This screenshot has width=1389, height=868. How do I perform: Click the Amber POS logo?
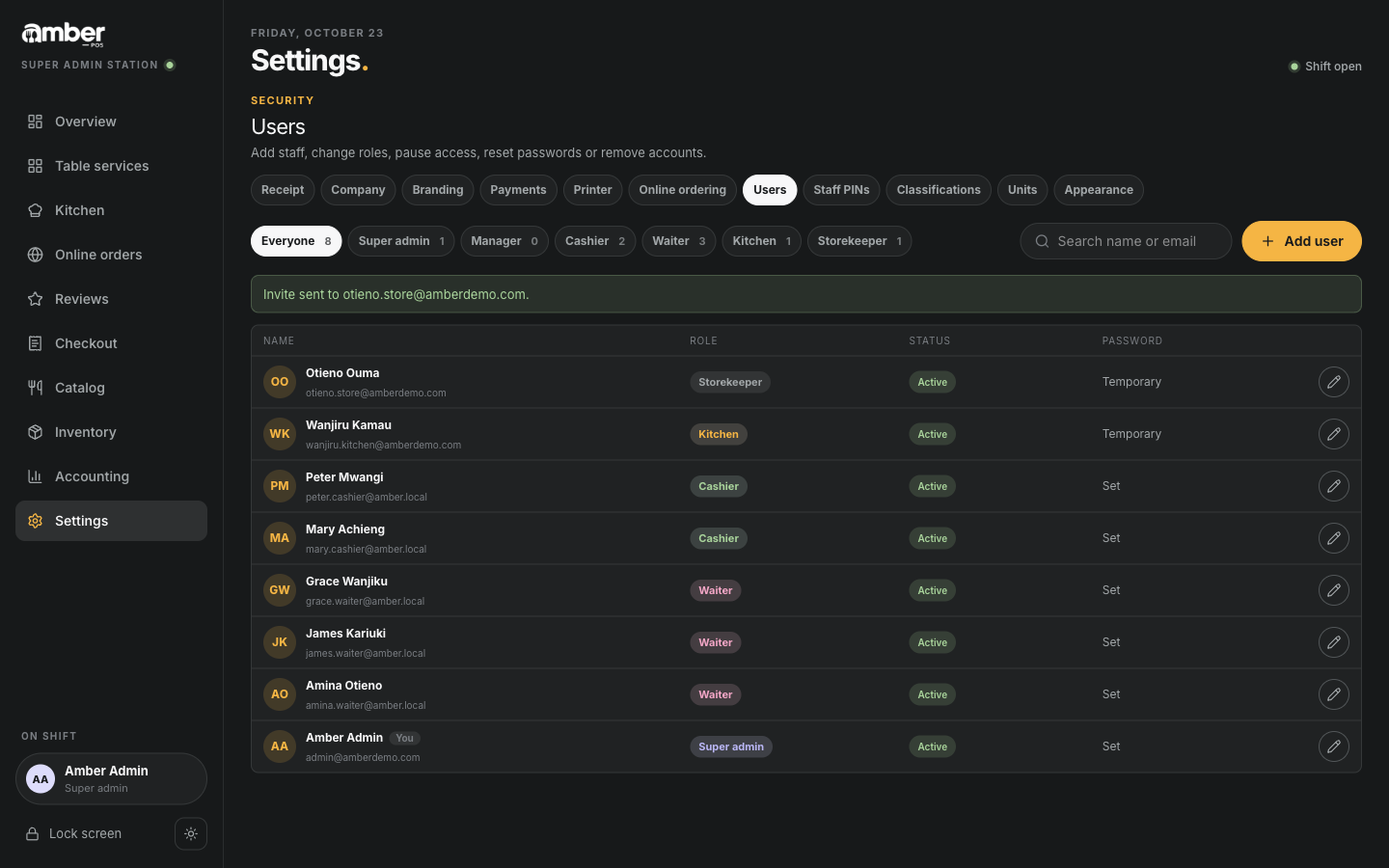[x=64, y=35]
